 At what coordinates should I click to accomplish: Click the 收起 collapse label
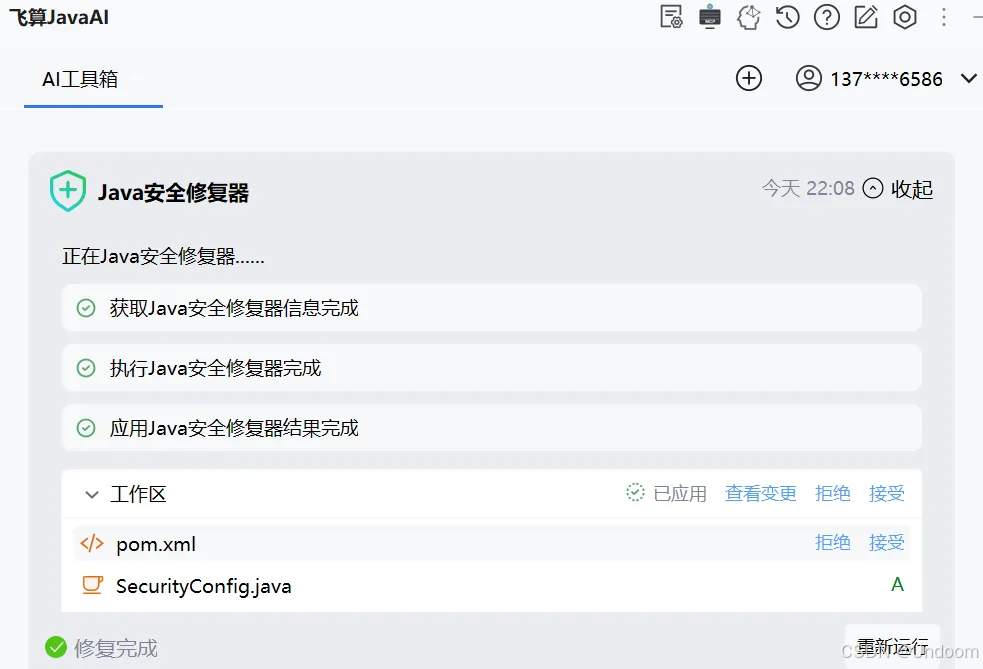point(912,189)
